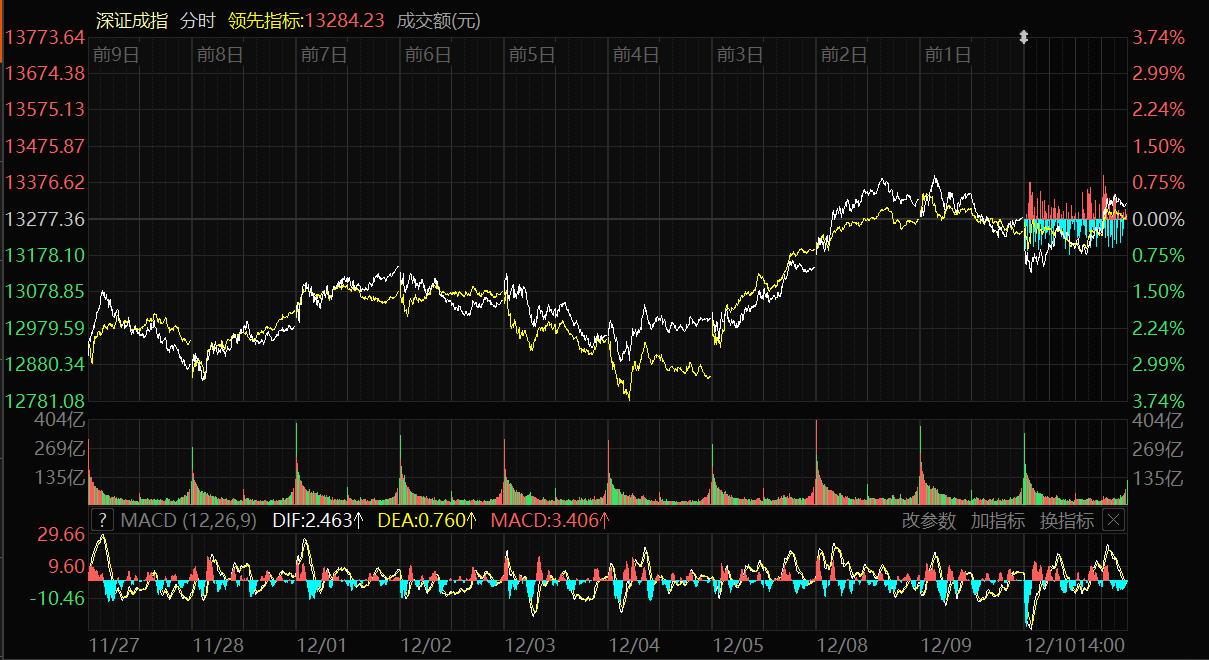Click 换指标 to switch indicator

pos(1066,521)
